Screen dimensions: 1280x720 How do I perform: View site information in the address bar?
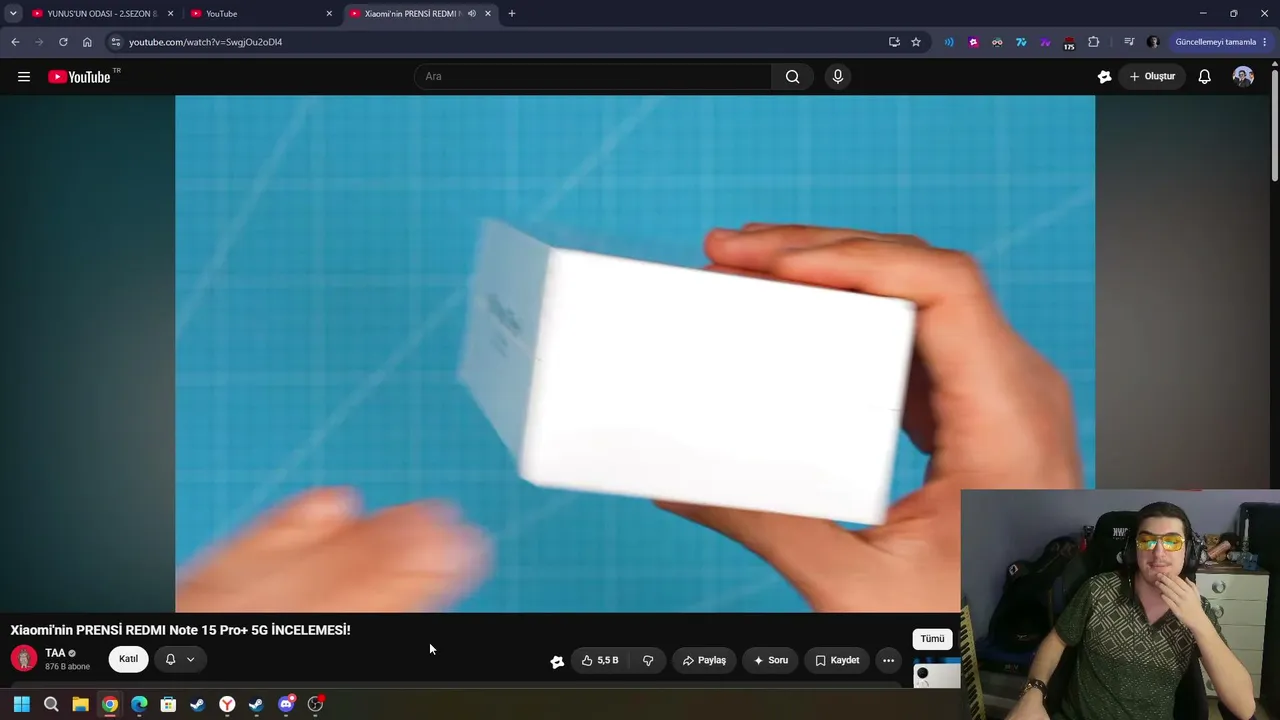coord(116,42)
